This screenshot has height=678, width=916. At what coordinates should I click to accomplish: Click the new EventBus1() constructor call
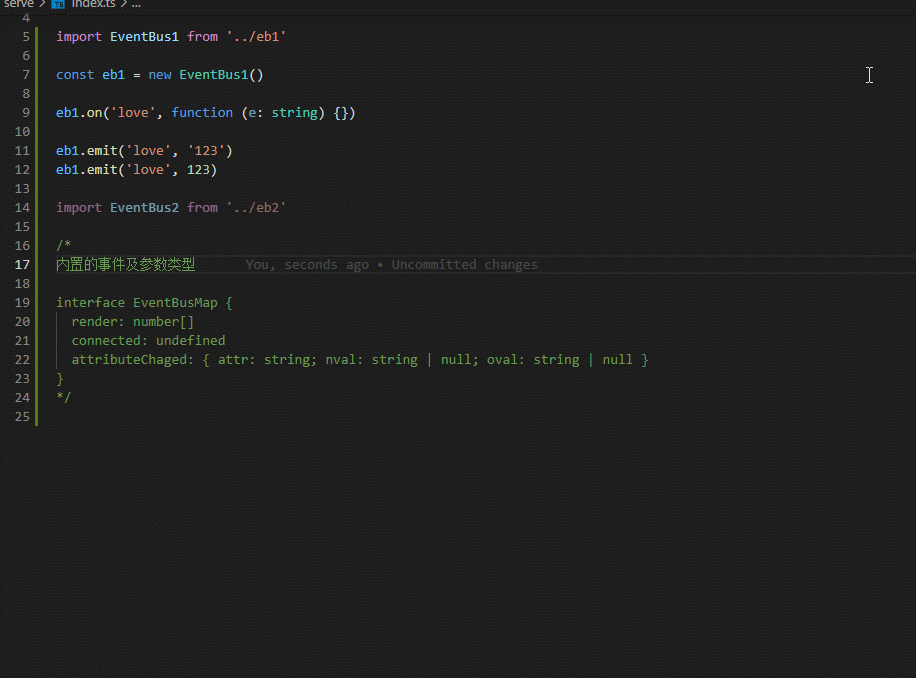[x=206, y=75]
